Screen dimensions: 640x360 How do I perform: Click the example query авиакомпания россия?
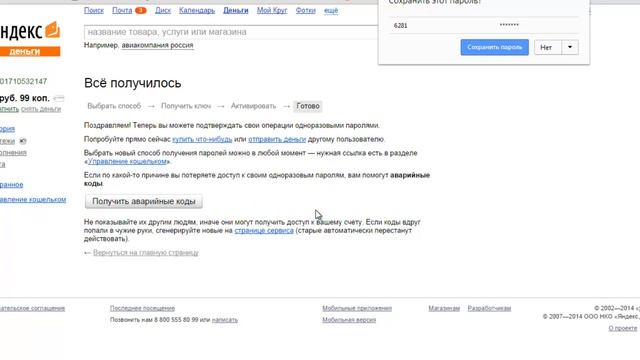pyautogui.click(x=157, y=45)
